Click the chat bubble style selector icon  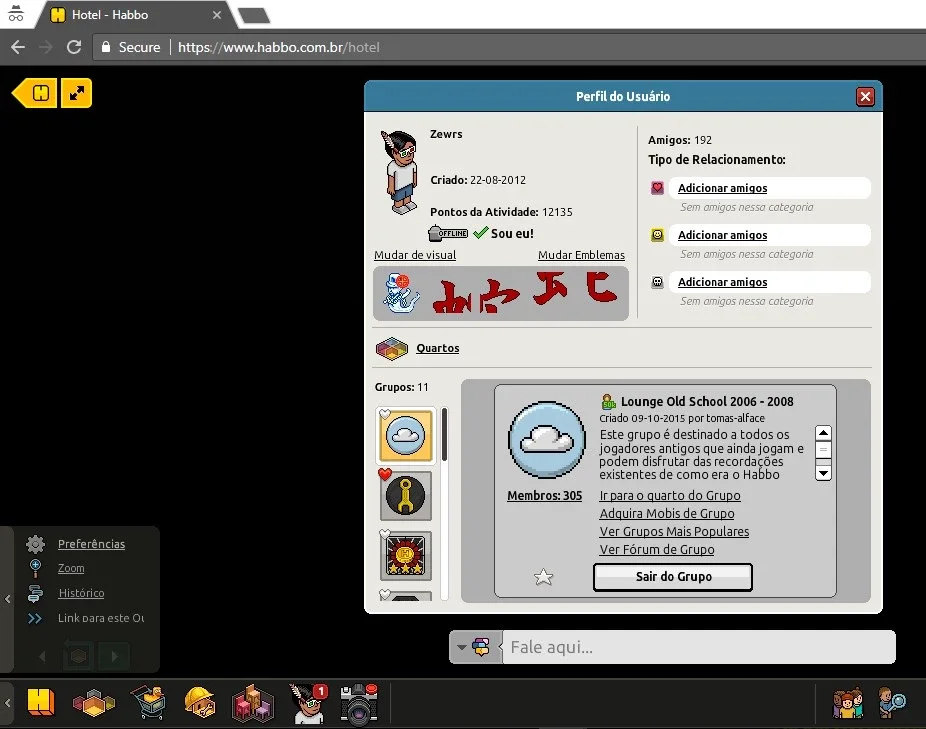(481, 647)
